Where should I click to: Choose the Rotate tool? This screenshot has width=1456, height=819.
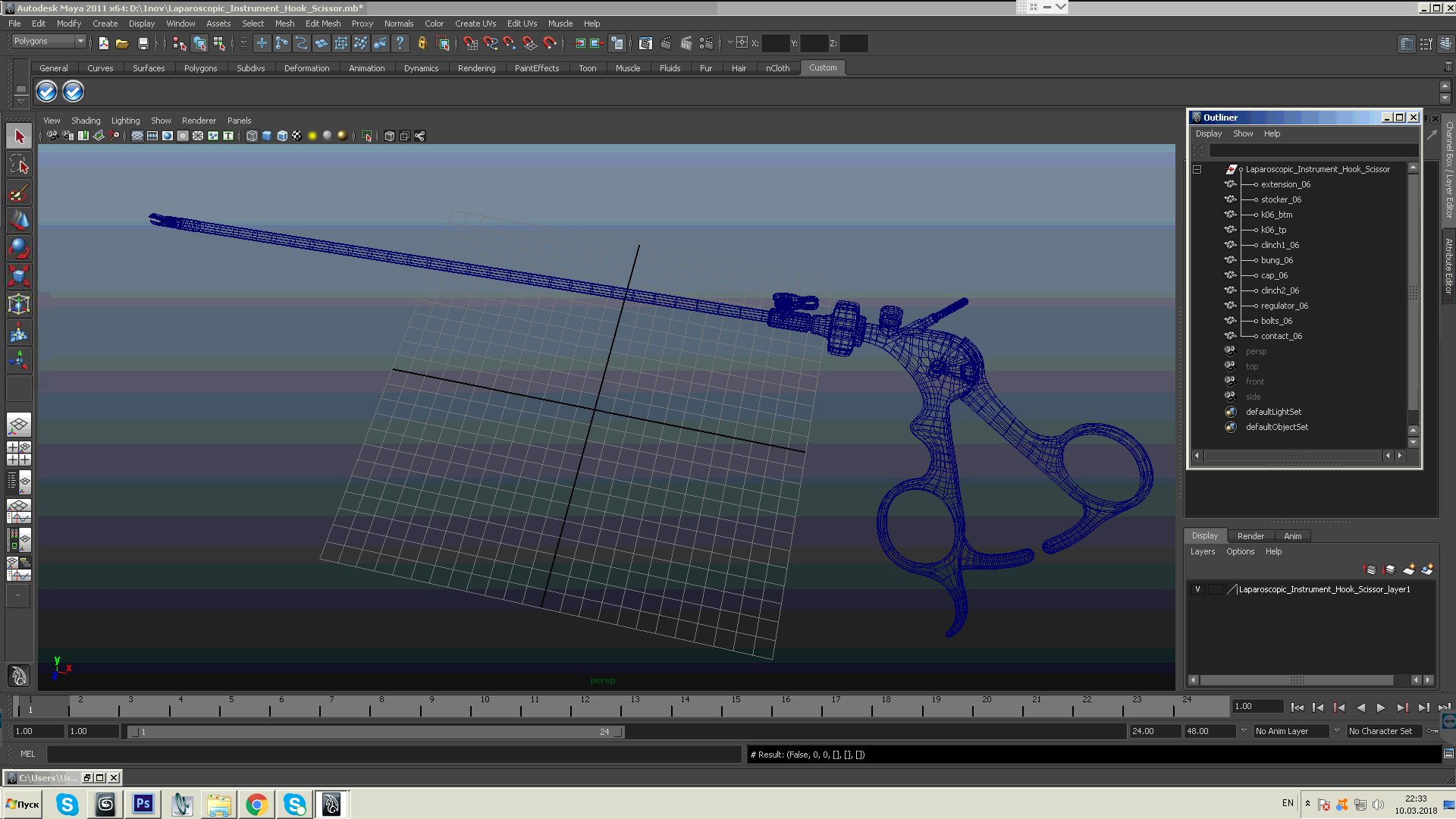[19, 248]
